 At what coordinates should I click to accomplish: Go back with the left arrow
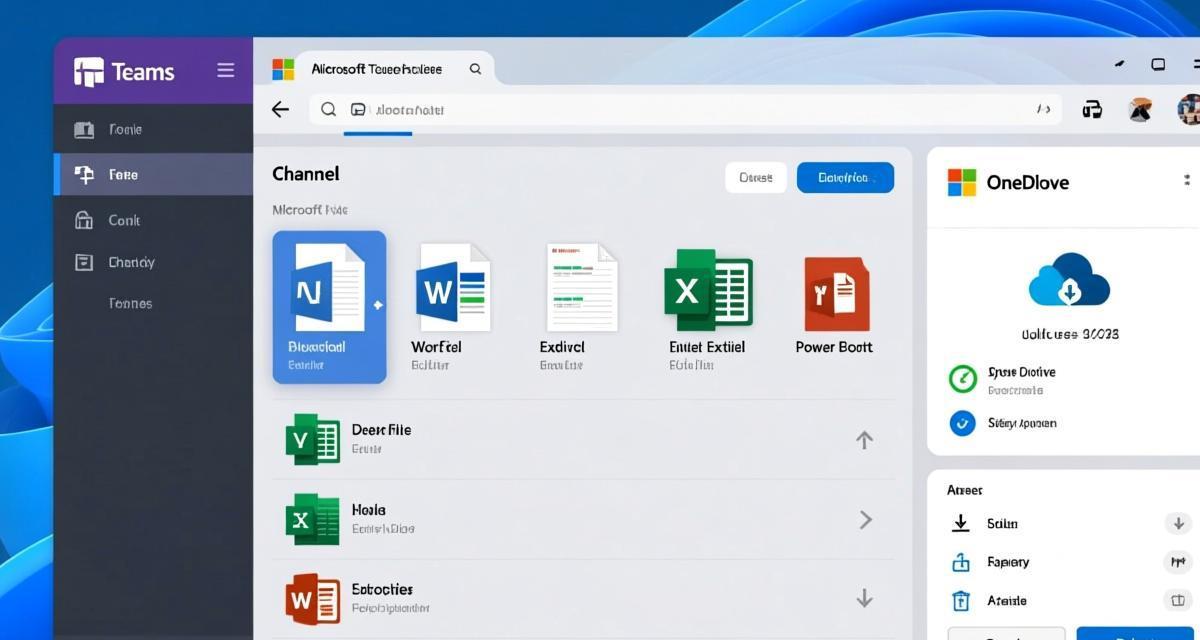pyautogui.click(x=281, y=110)
